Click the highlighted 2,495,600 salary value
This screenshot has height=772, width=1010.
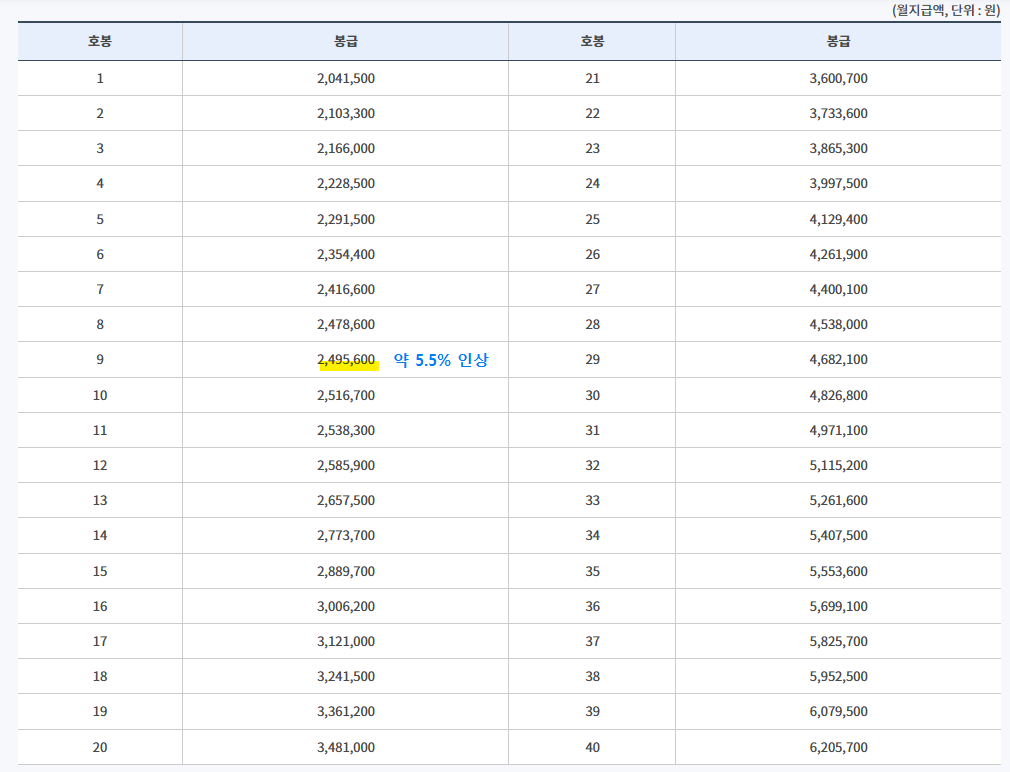click(347, 359)
